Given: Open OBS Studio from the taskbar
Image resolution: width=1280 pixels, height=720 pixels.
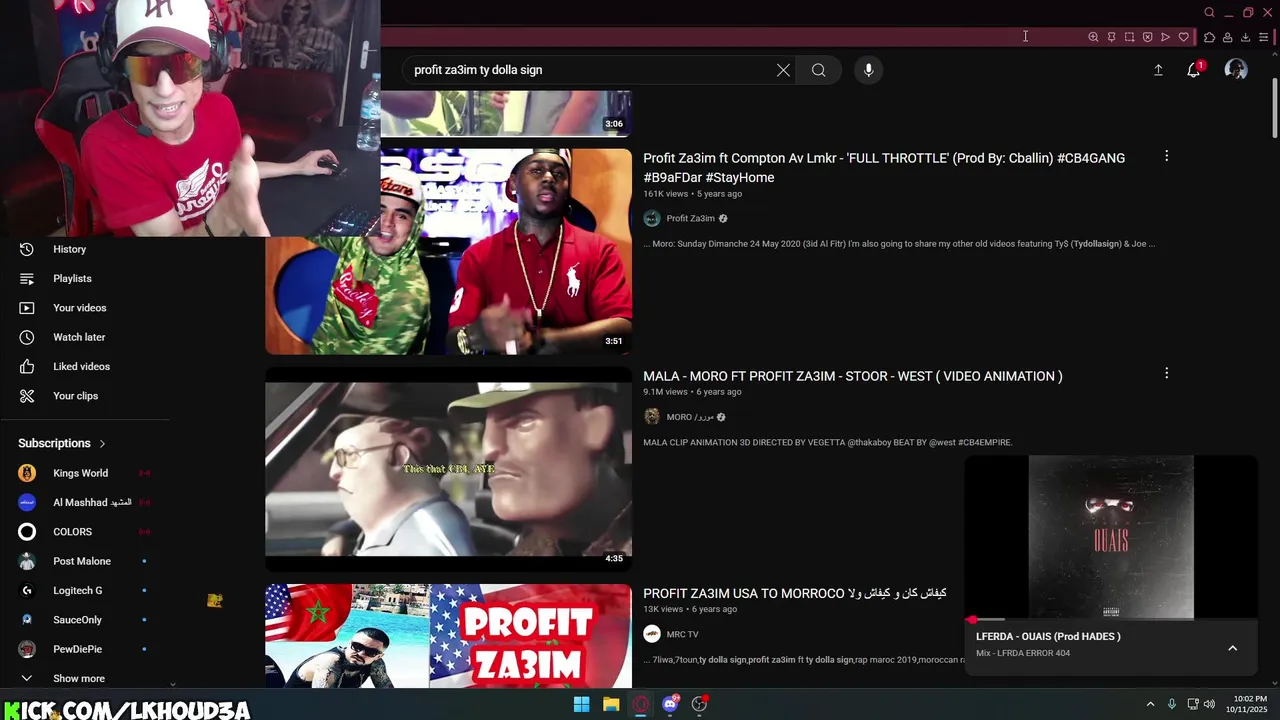Looking at the screenshot, I should point(700,704).
